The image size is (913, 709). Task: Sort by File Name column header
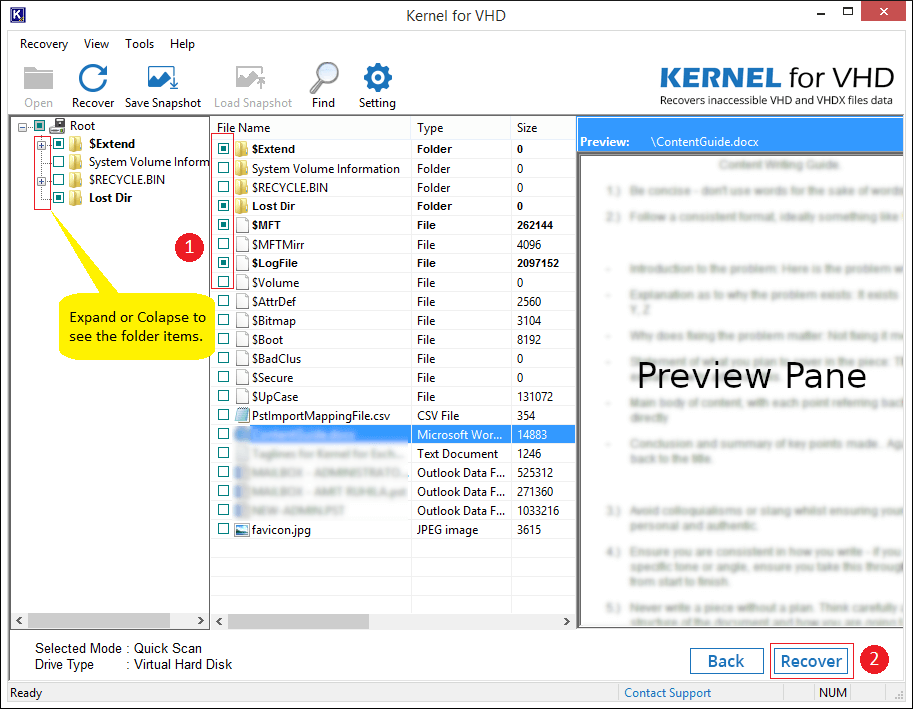(312, 128)
